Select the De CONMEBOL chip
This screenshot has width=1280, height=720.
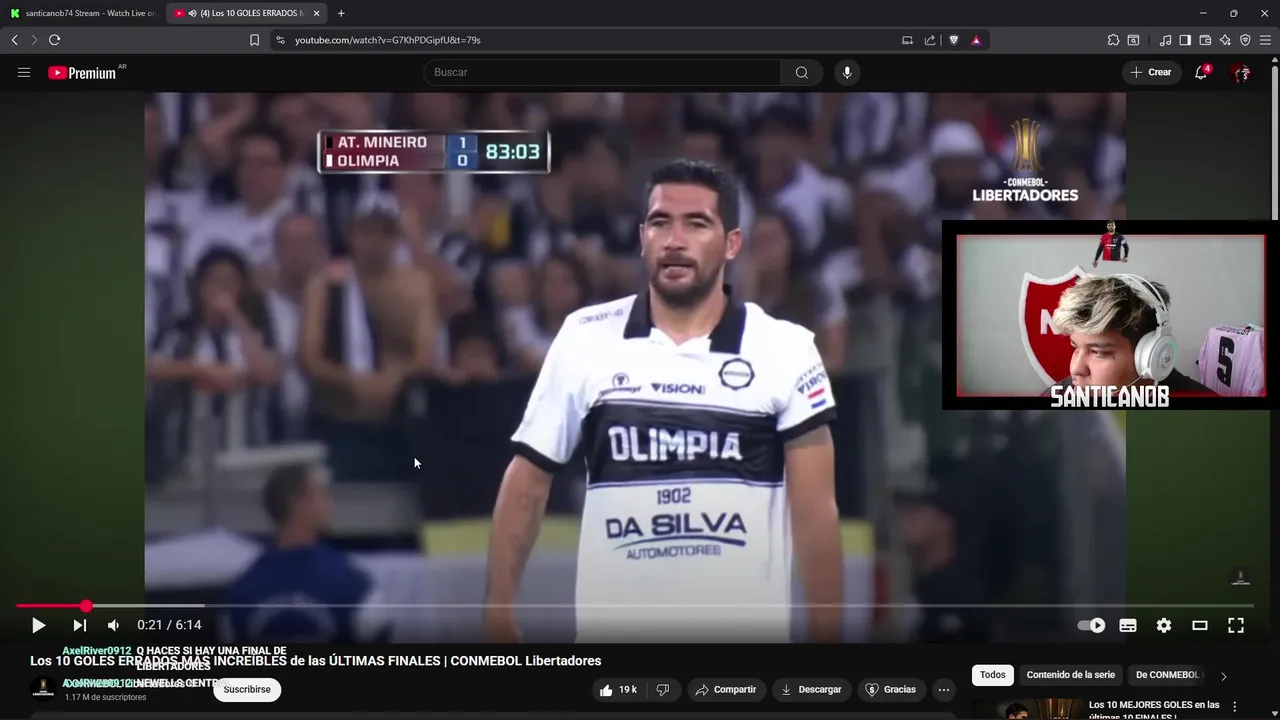[x=1167, y=675]
